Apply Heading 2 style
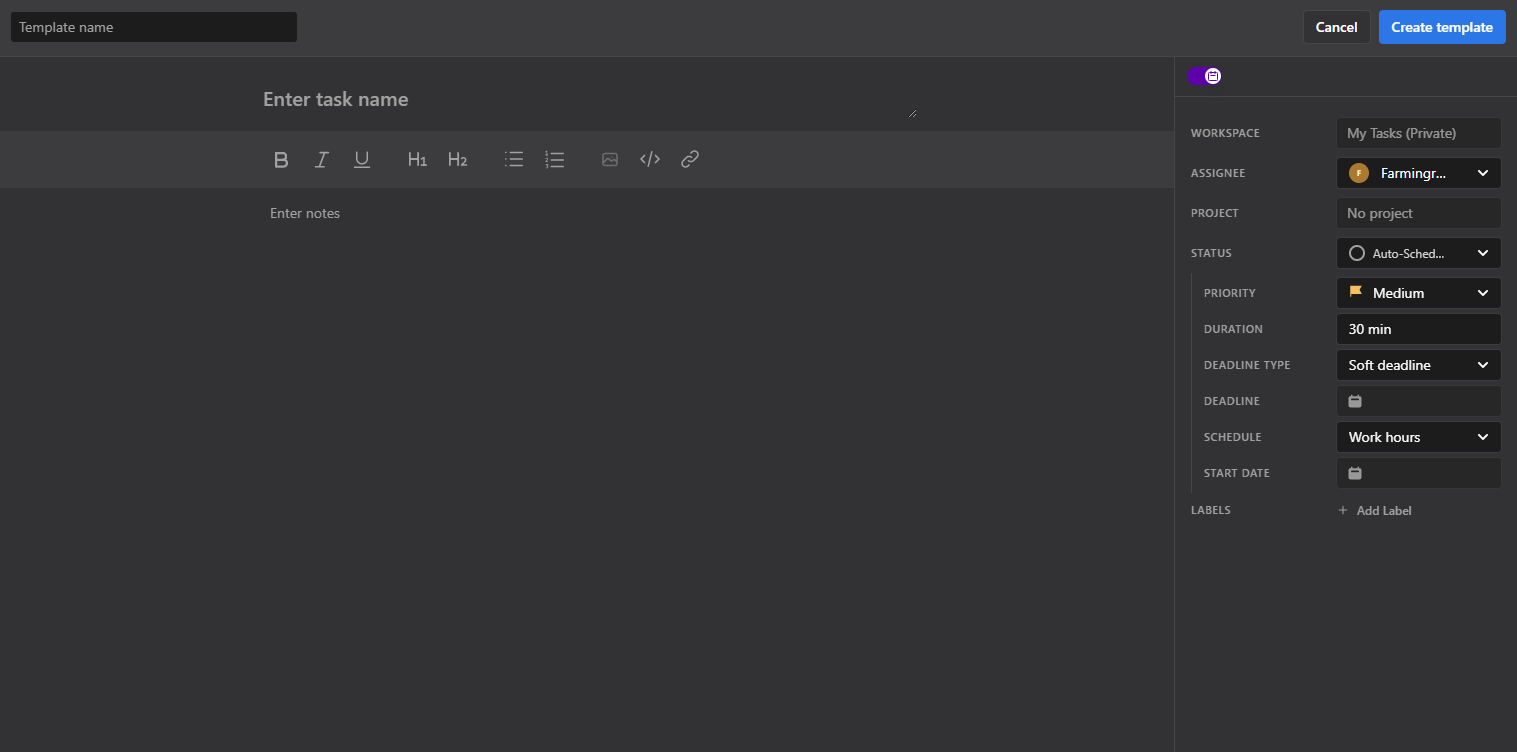The height and width of the screenshot is (752, 1517). tap(457, 159)
